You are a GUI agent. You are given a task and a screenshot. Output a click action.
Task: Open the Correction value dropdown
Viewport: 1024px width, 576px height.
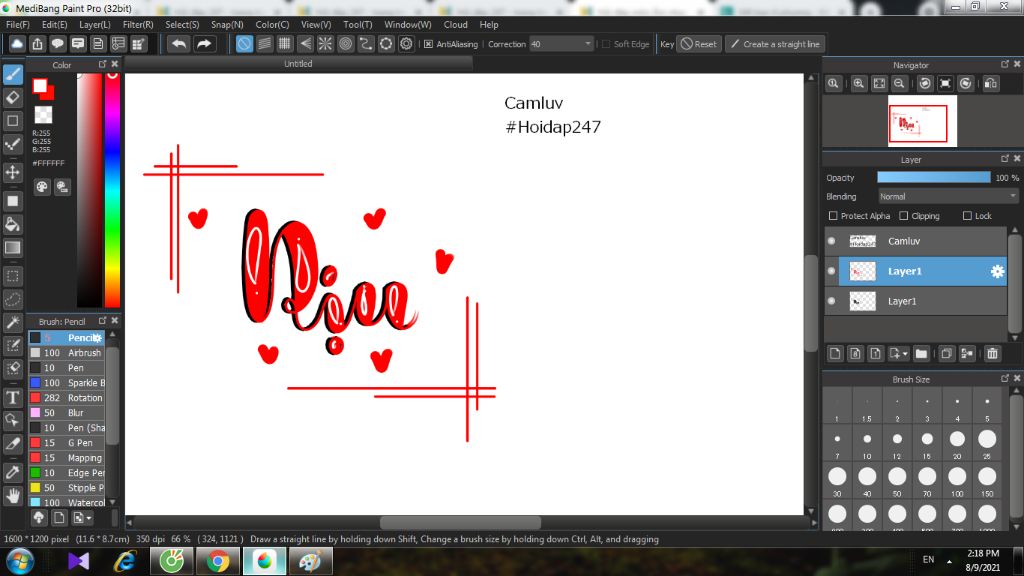tap(561, 44)
